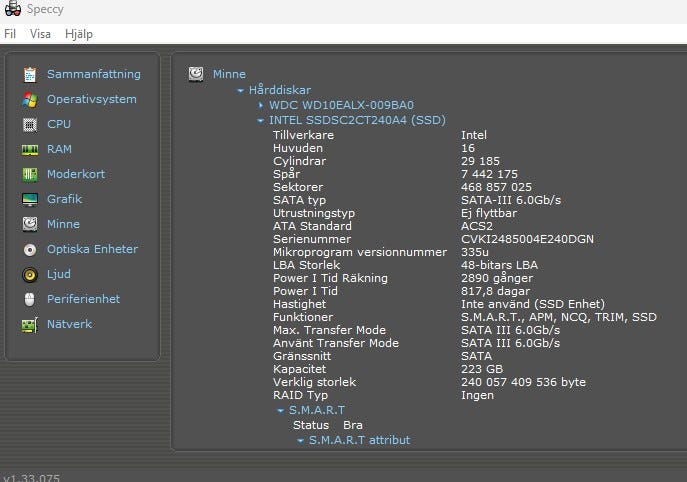Viewport: 687px width, 482px height.
Task: Open the Moderkort motherboard icon
Action: (29, 174)
